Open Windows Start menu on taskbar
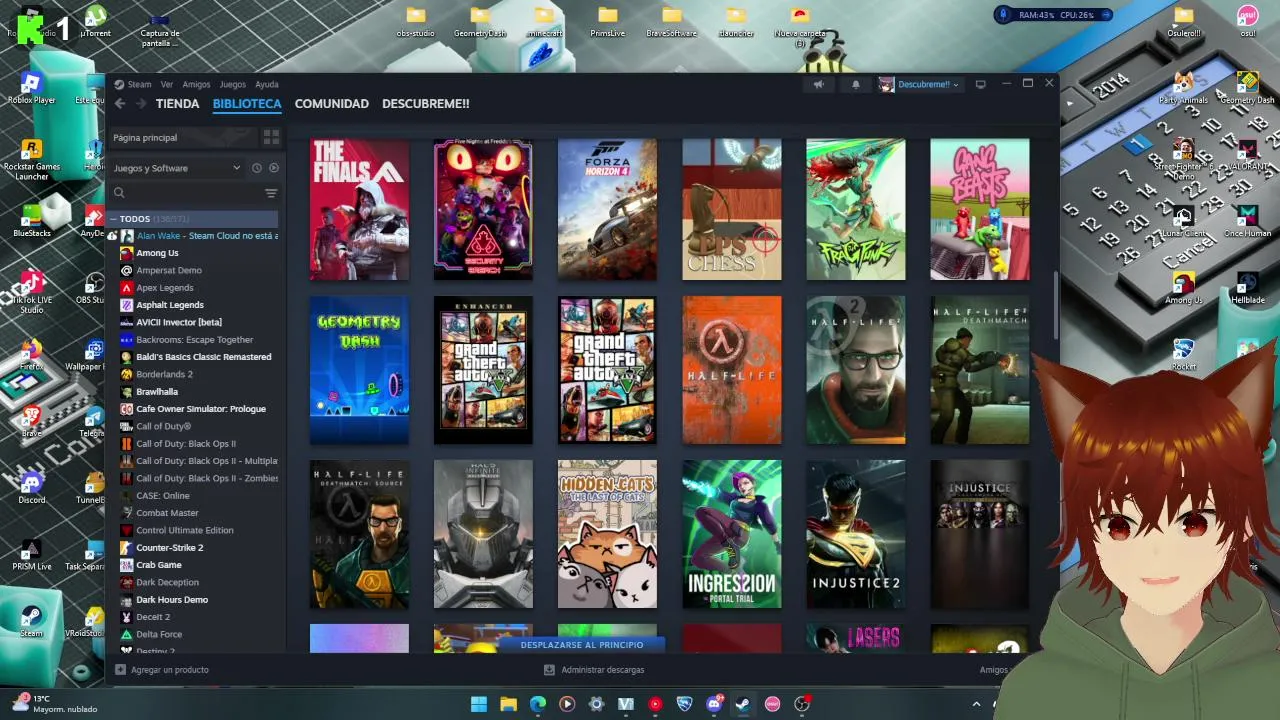 point(479,704)
